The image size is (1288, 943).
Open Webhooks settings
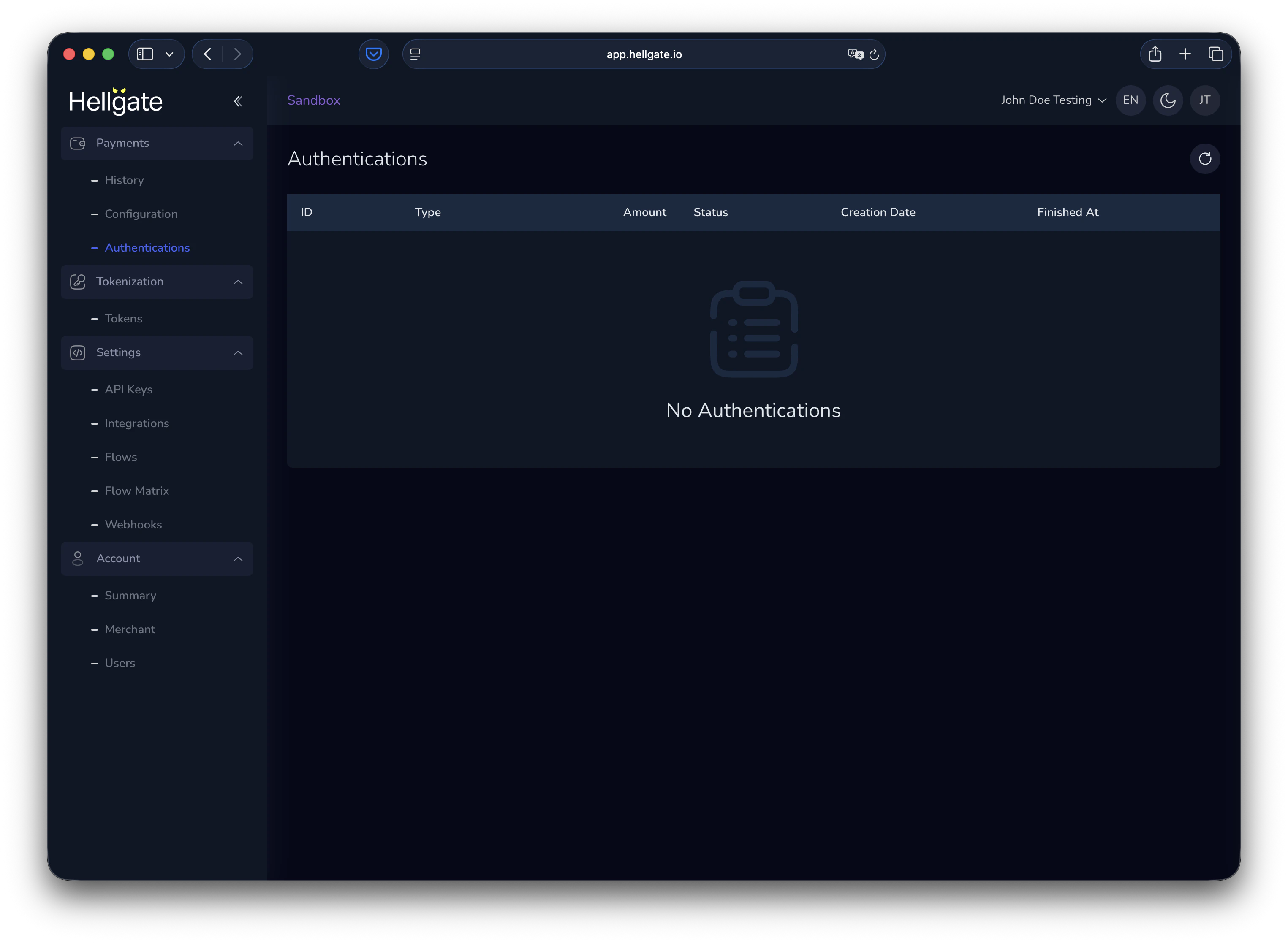(x=133, y=525)
